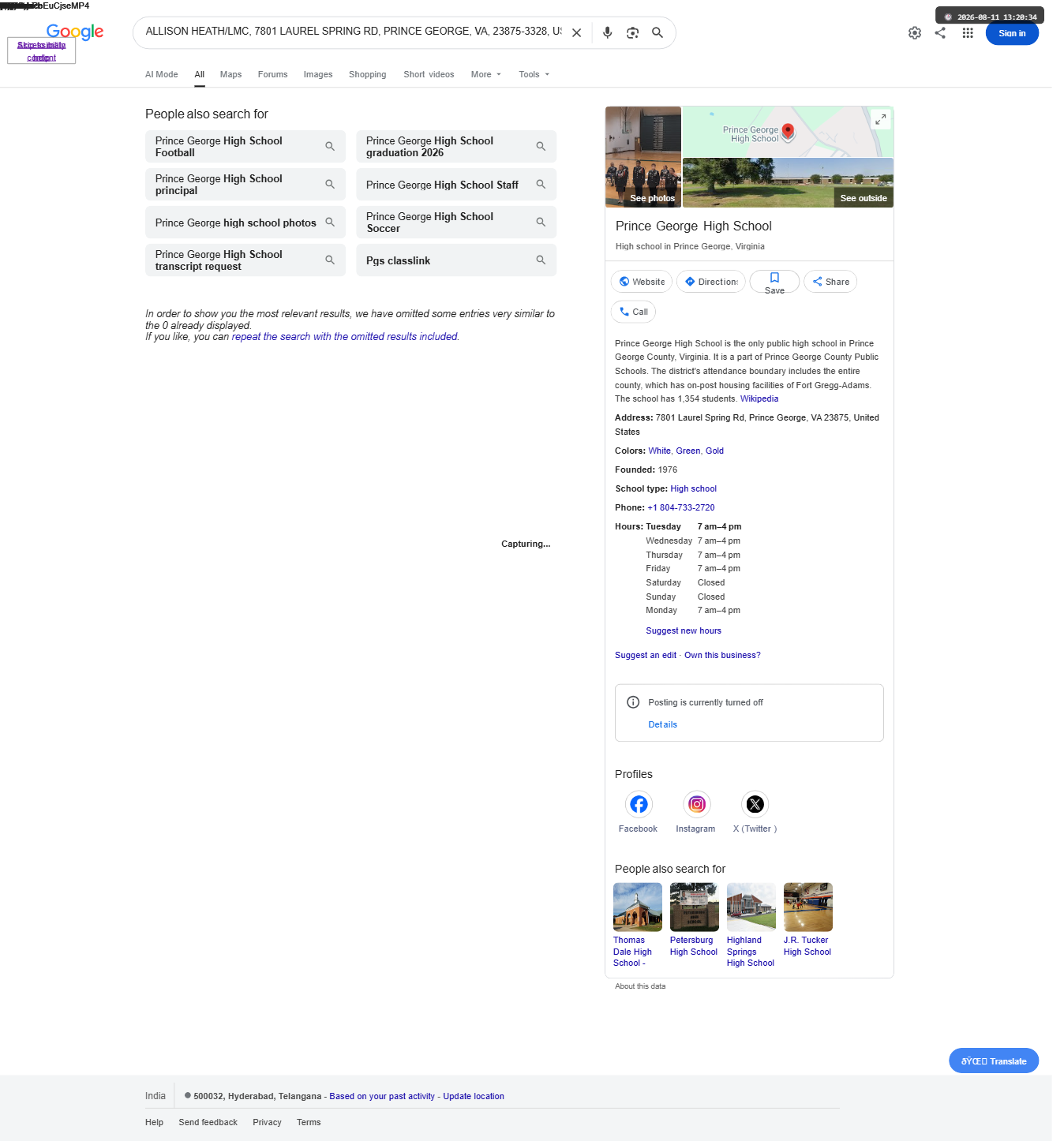Switch to Forums tab
Image resolution: width=1064 pixels, height=1141 pixels.
click(273, 74)
